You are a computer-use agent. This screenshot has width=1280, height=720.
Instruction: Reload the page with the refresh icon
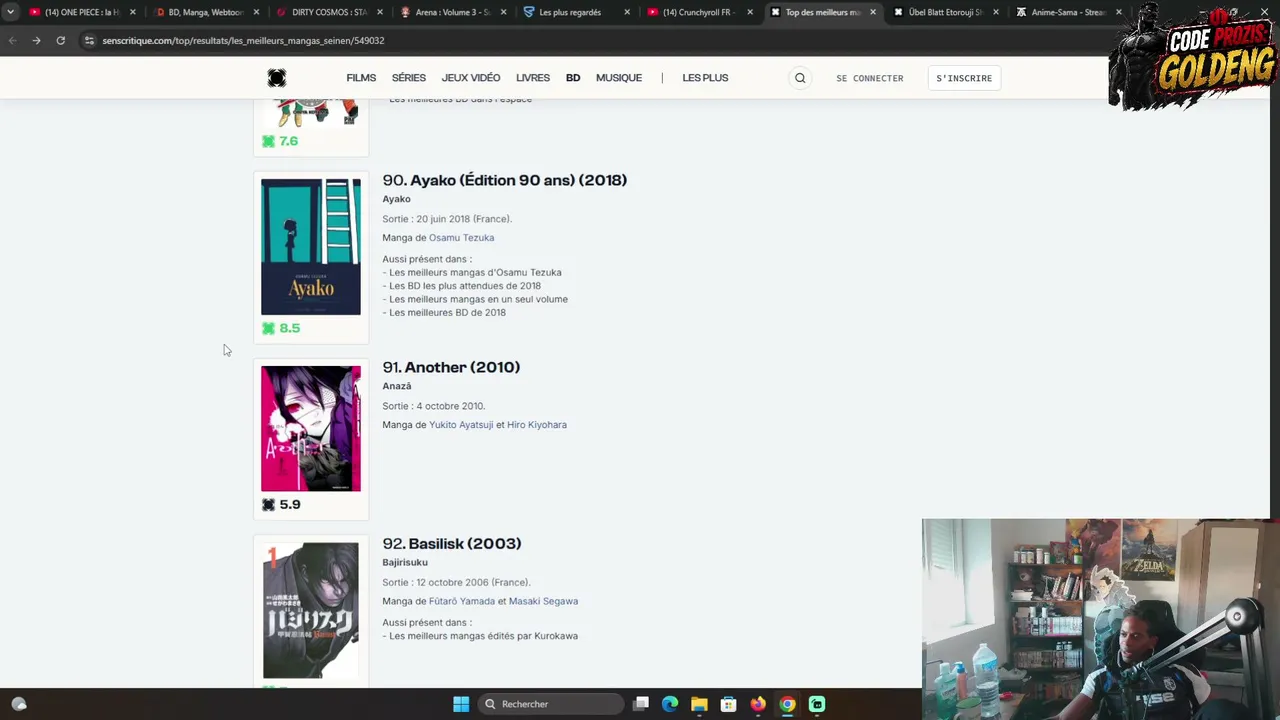pos(60,40)
